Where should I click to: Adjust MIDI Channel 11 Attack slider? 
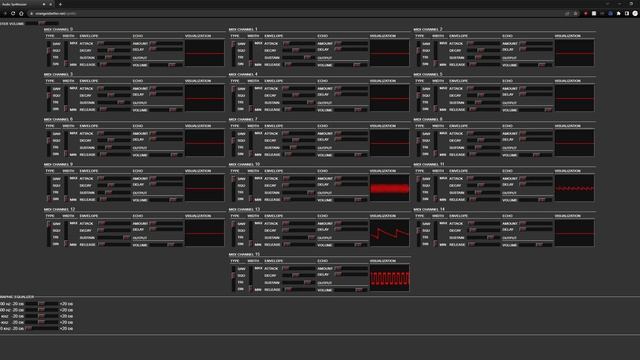click(x=484, y=178)
